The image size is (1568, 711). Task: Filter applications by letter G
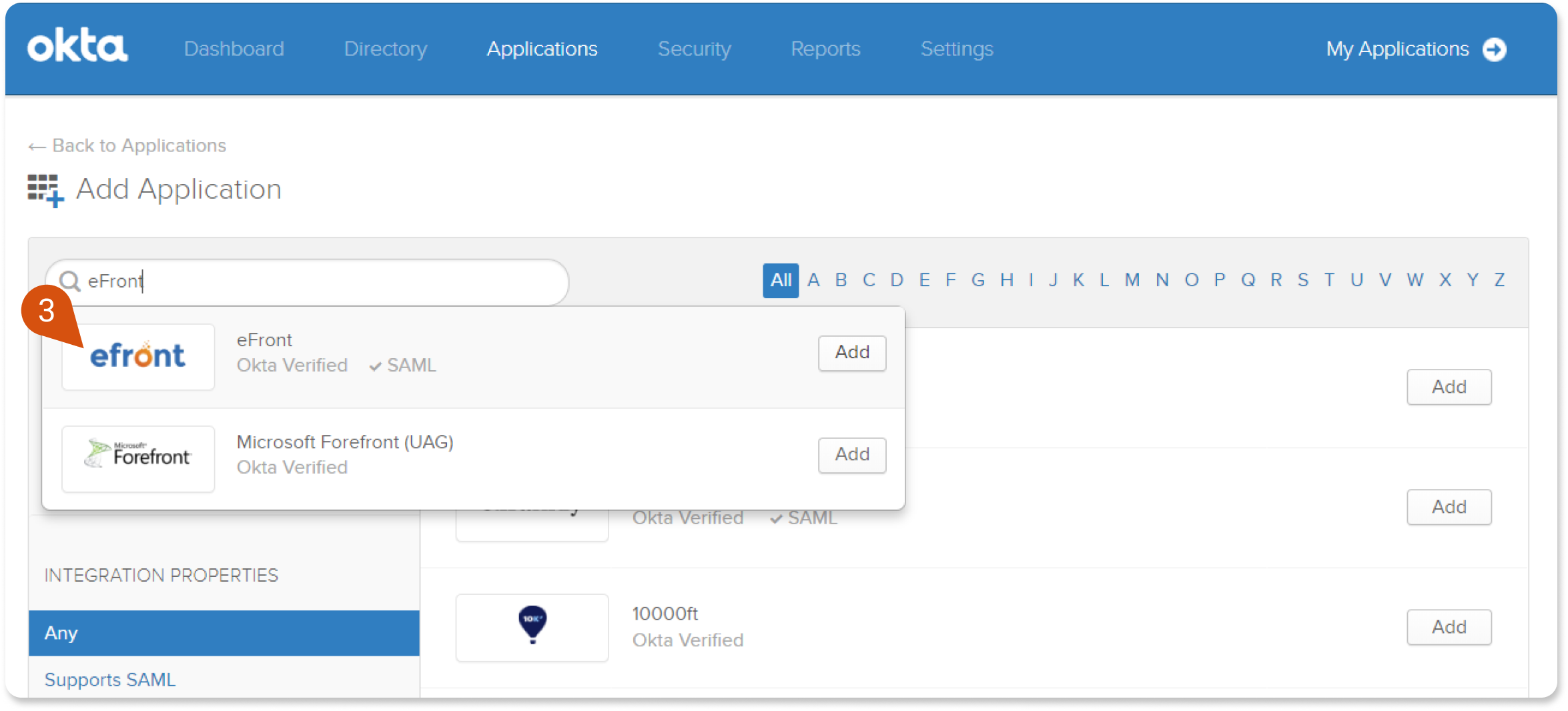pyautogui.click(x=978, y=280)
